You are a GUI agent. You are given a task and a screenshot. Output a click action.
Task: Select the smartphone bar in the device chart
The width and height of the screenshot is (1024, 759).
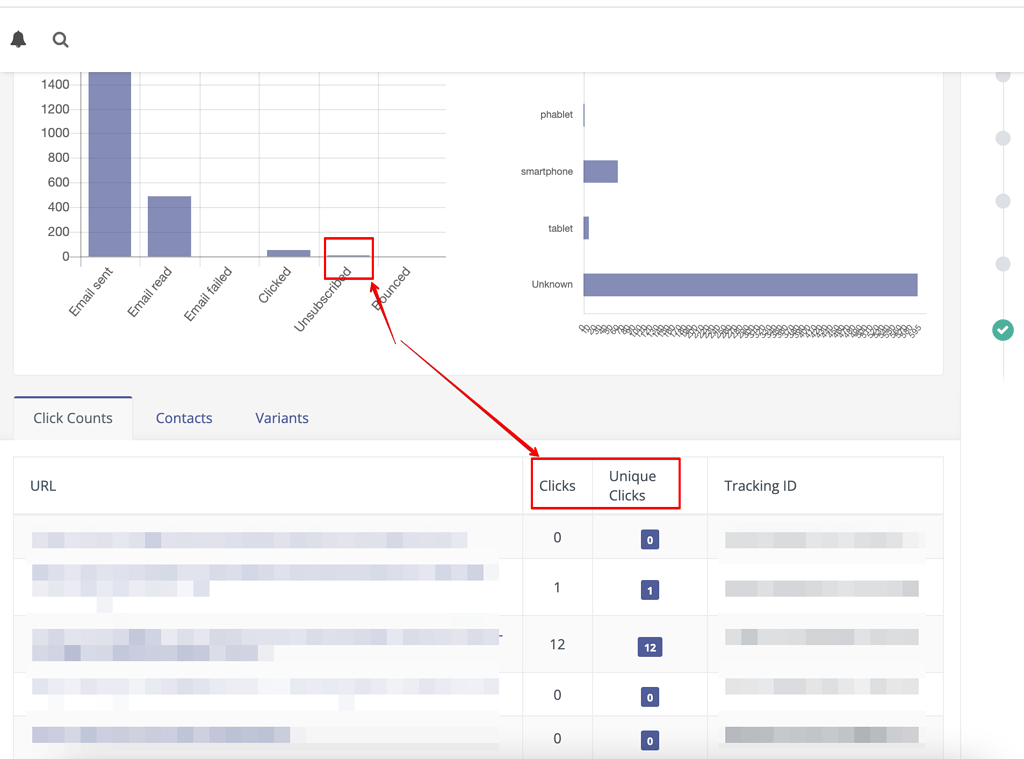tap(601, 170)
